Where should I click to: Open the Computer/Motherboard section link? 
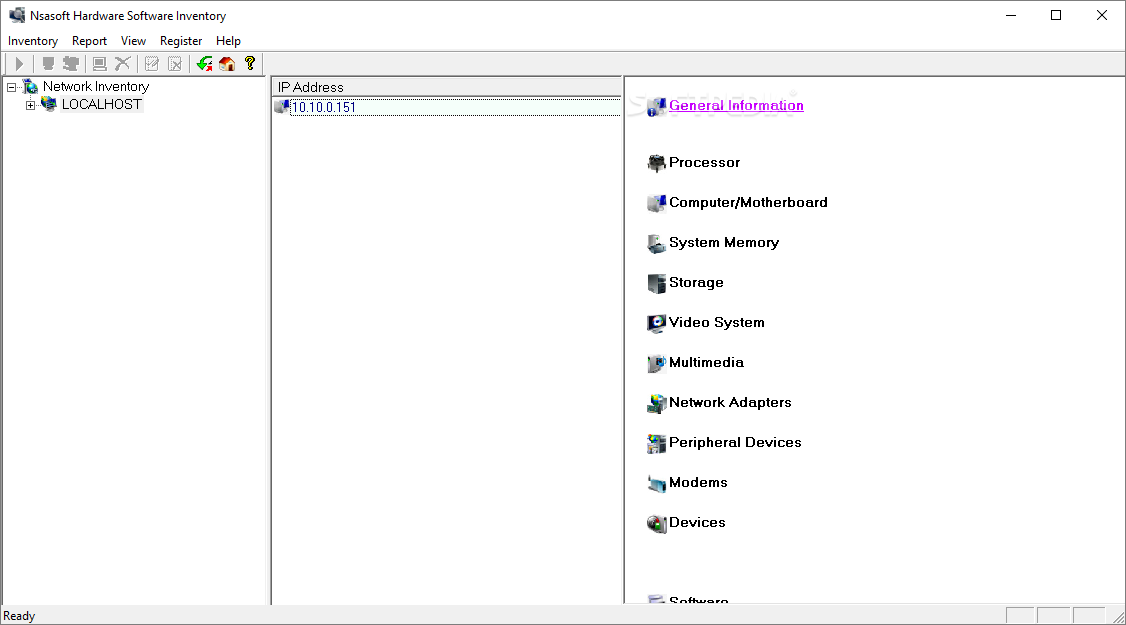point(748,203)
